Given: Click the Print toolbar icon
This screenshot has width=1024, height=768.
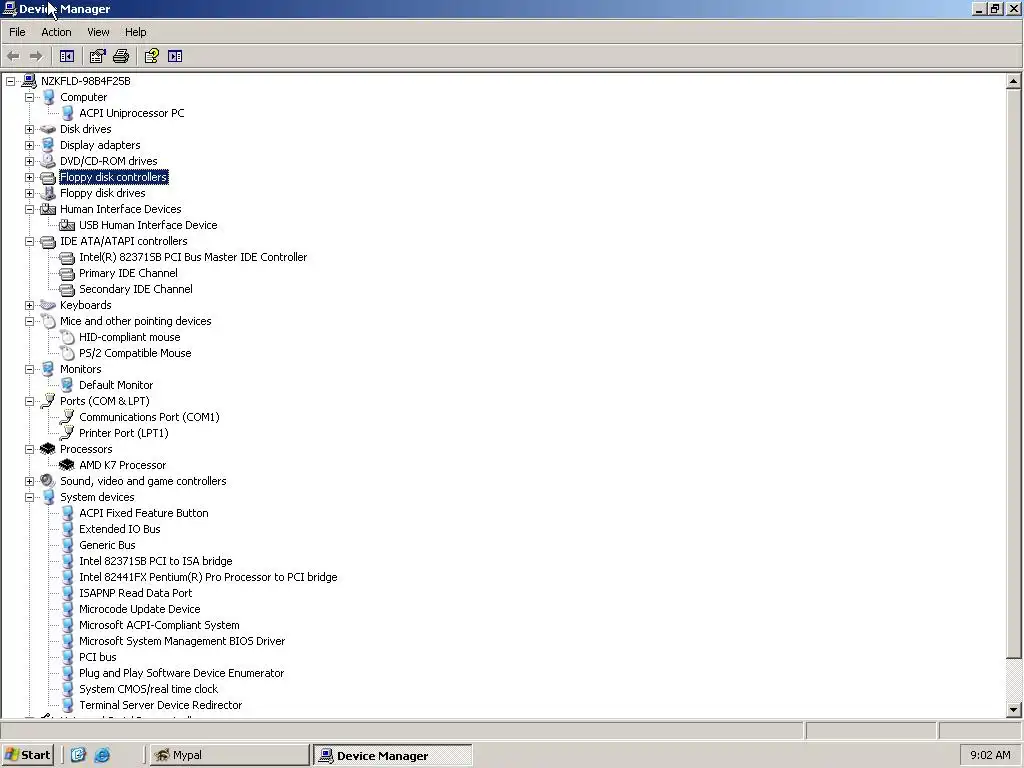Looking at the screenshot, I should tap(121, 56).
